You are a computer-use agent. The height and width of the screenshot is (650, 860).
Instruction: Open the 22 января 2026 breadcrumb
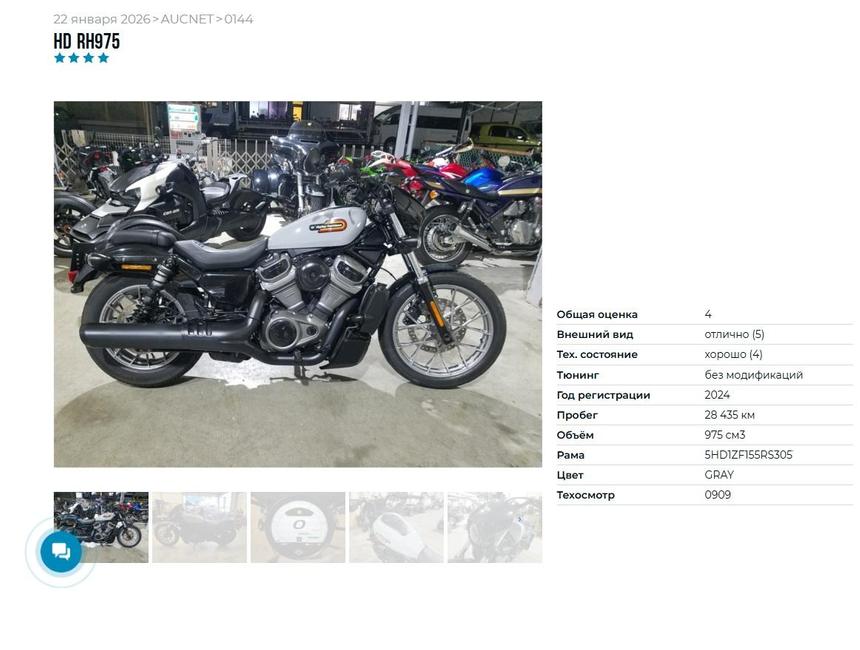(101, 19)
